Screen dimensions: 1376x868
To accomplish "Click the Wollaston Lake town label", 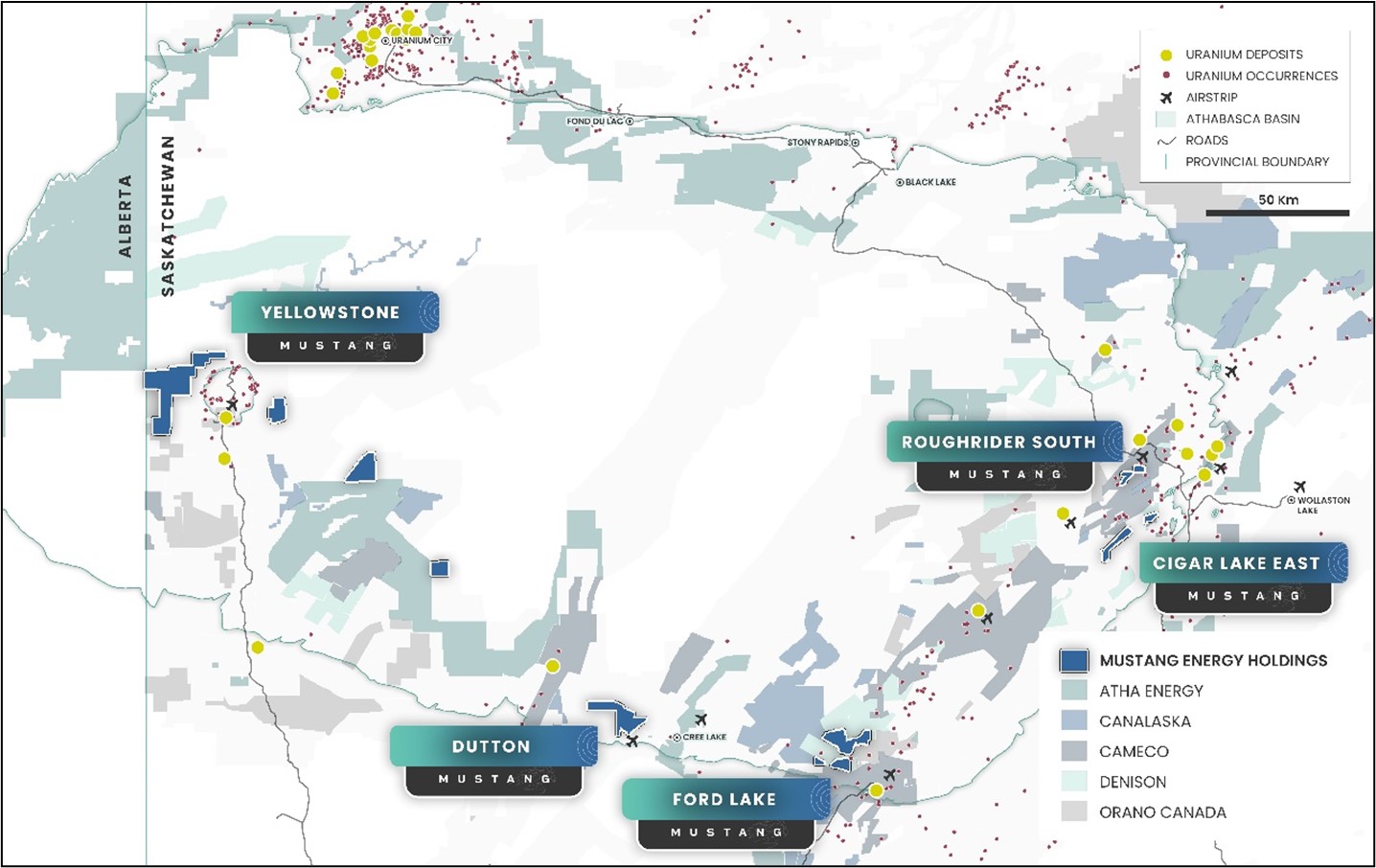I will tap(1324, 505).
